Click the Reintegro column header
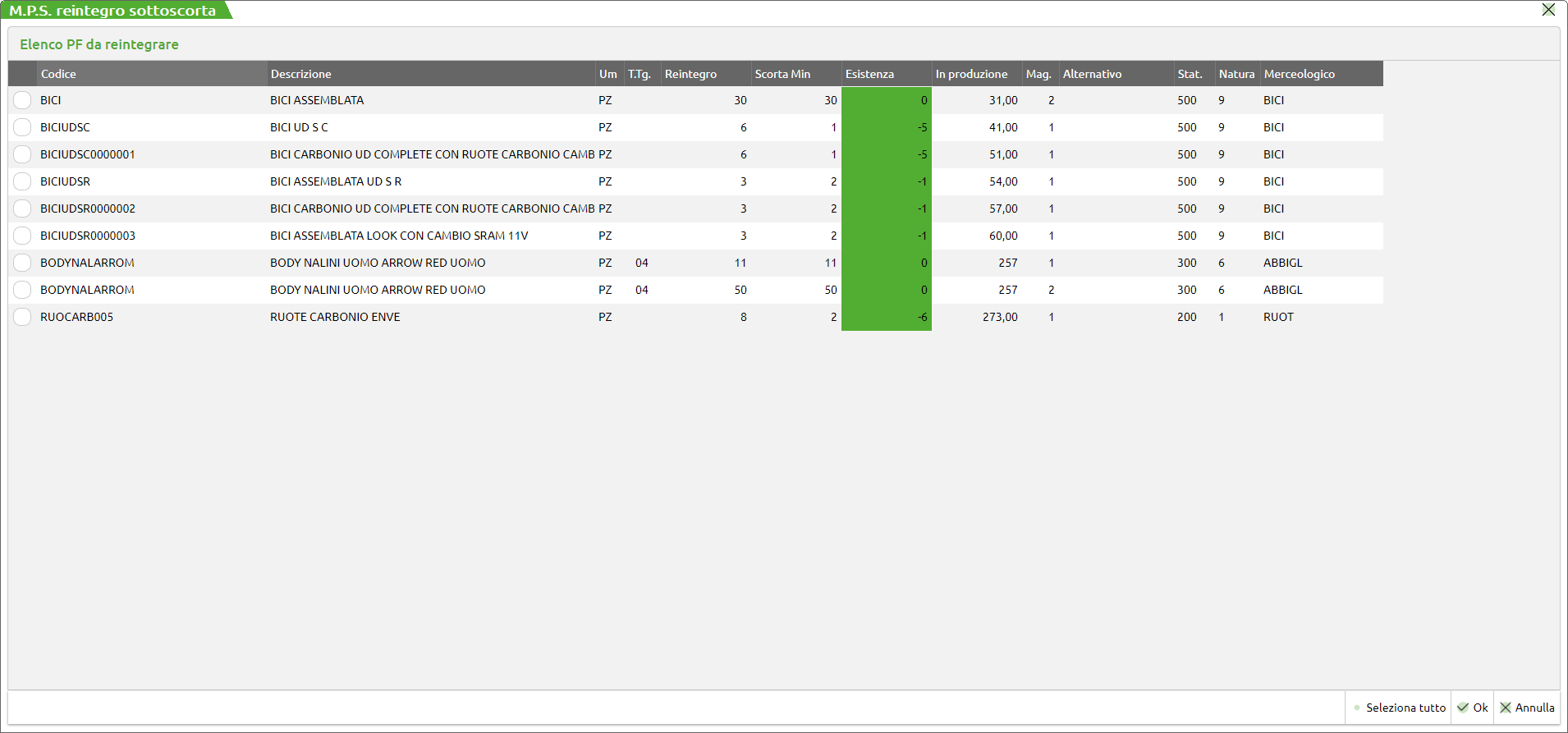 point(690,74)
